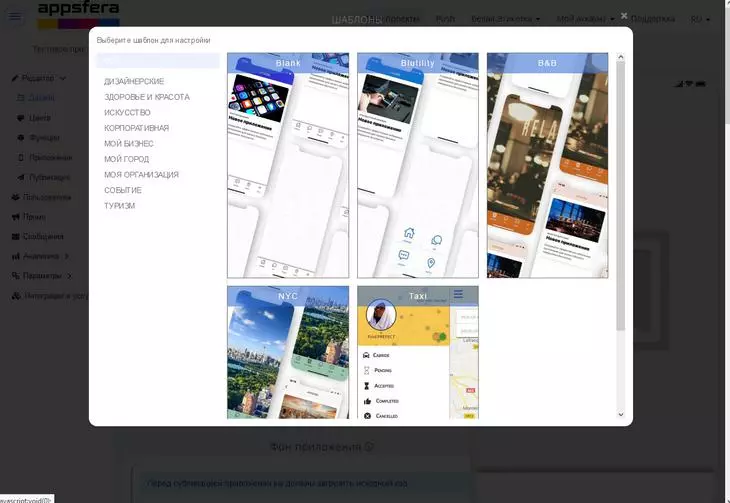Click the Цвета palette icon in sidebar

coord(20,118)
